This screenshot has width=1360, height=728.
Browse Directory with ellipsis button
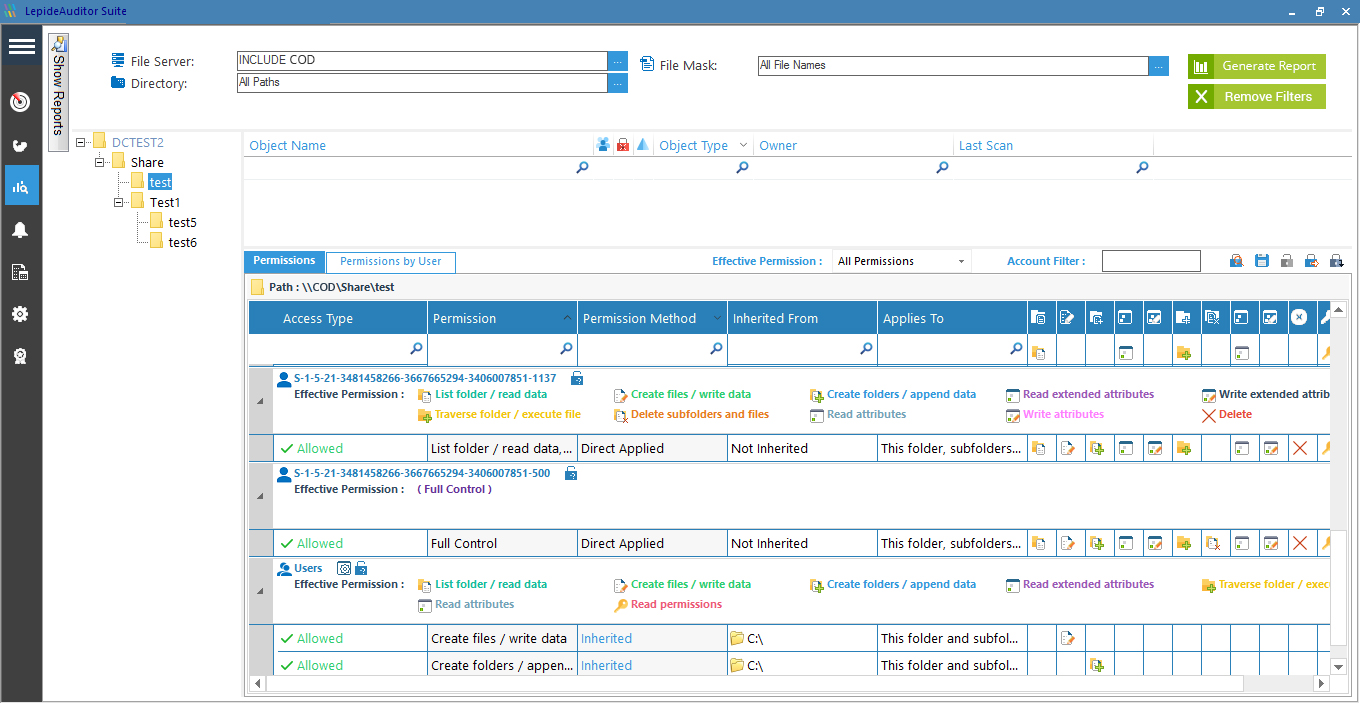618,83
